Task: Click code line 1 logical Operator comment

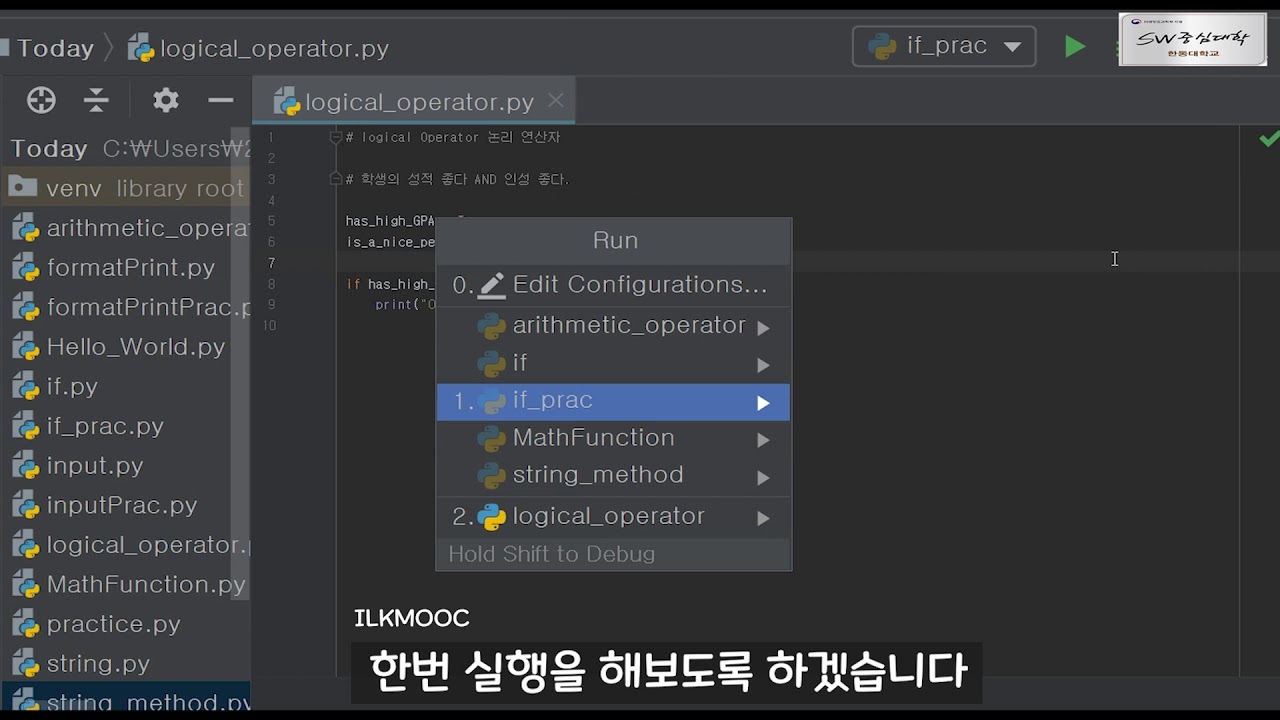Action: tap(453, 137)
